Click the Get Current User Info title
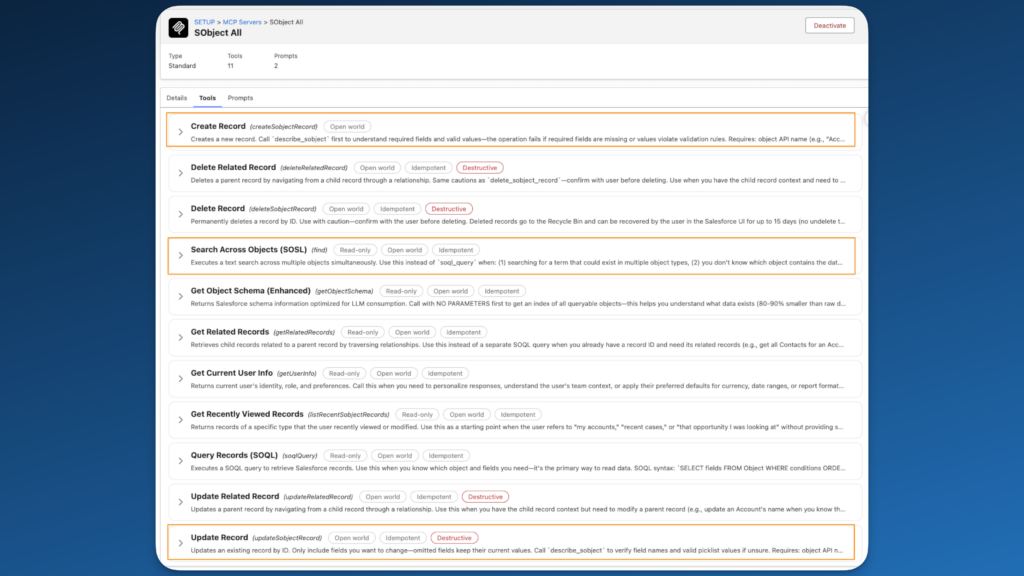Screen dimensions: 1024x576 click(232, 373)
